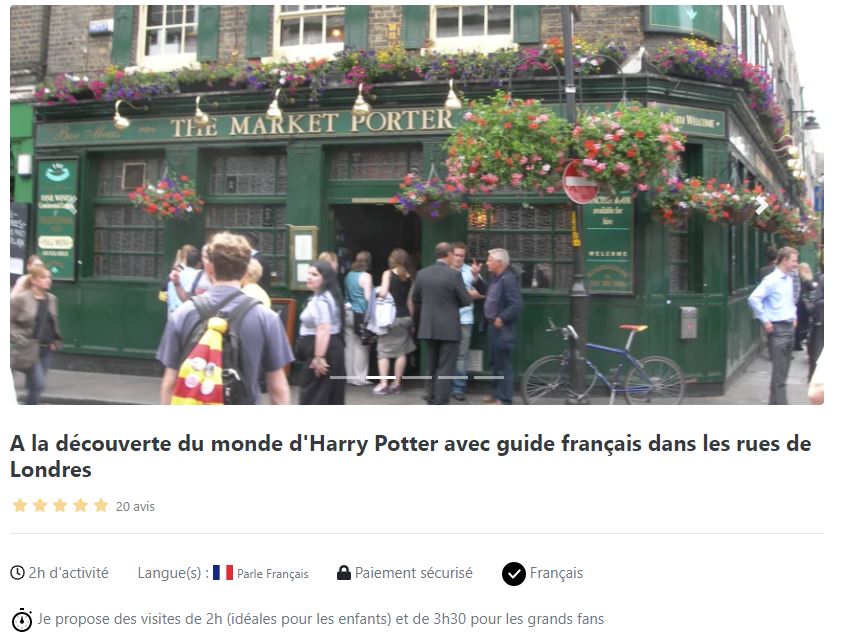The height and width of the screenshot is (642, 842).
Task: Go to the third carousel slide indicator
Action: coord(417,378)
